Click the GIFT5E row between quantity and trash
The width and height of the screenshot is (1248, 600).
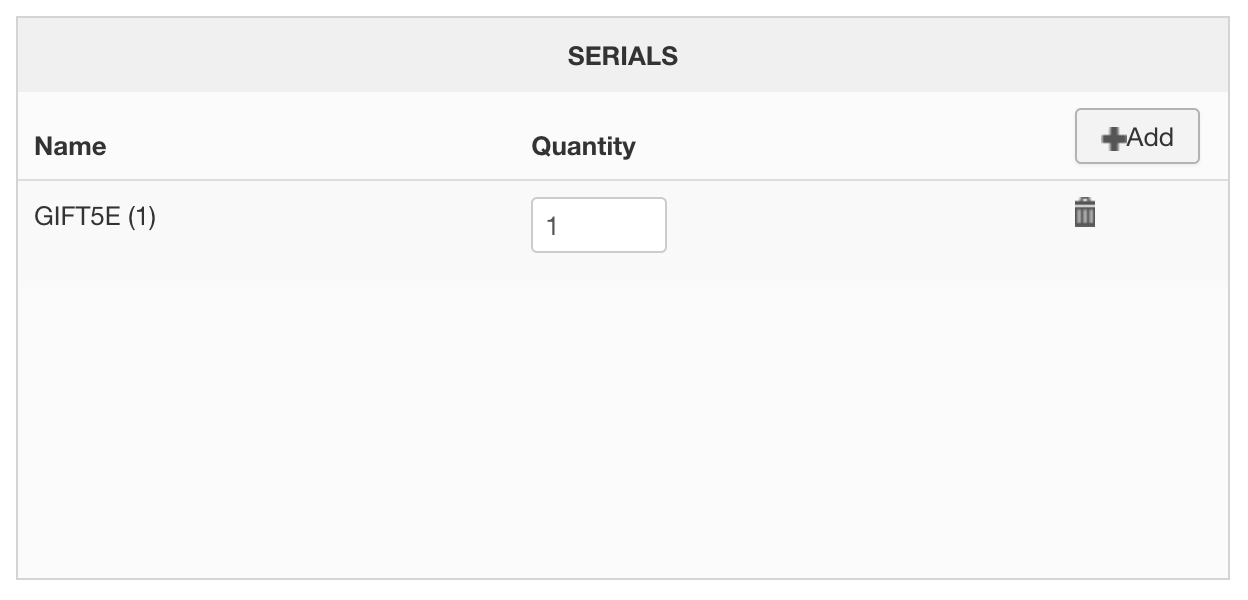point(870,225)
